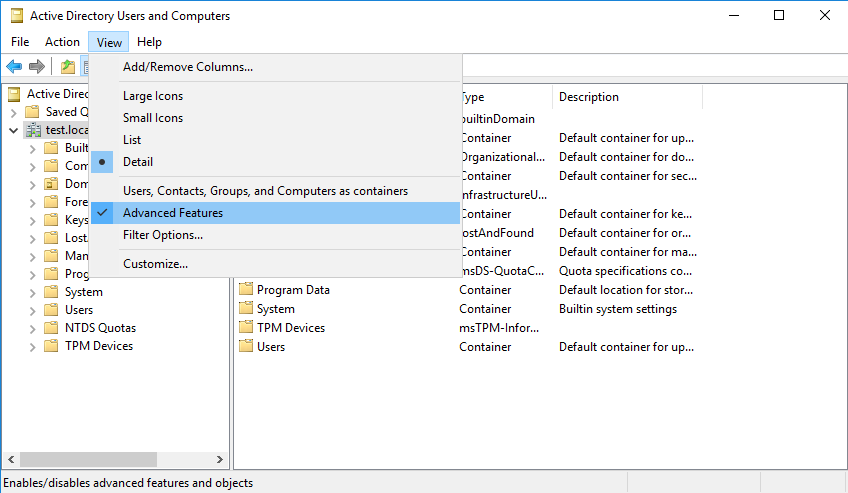Switch to Large Icons view
The image size is (848, 493).
coord(153,96)
